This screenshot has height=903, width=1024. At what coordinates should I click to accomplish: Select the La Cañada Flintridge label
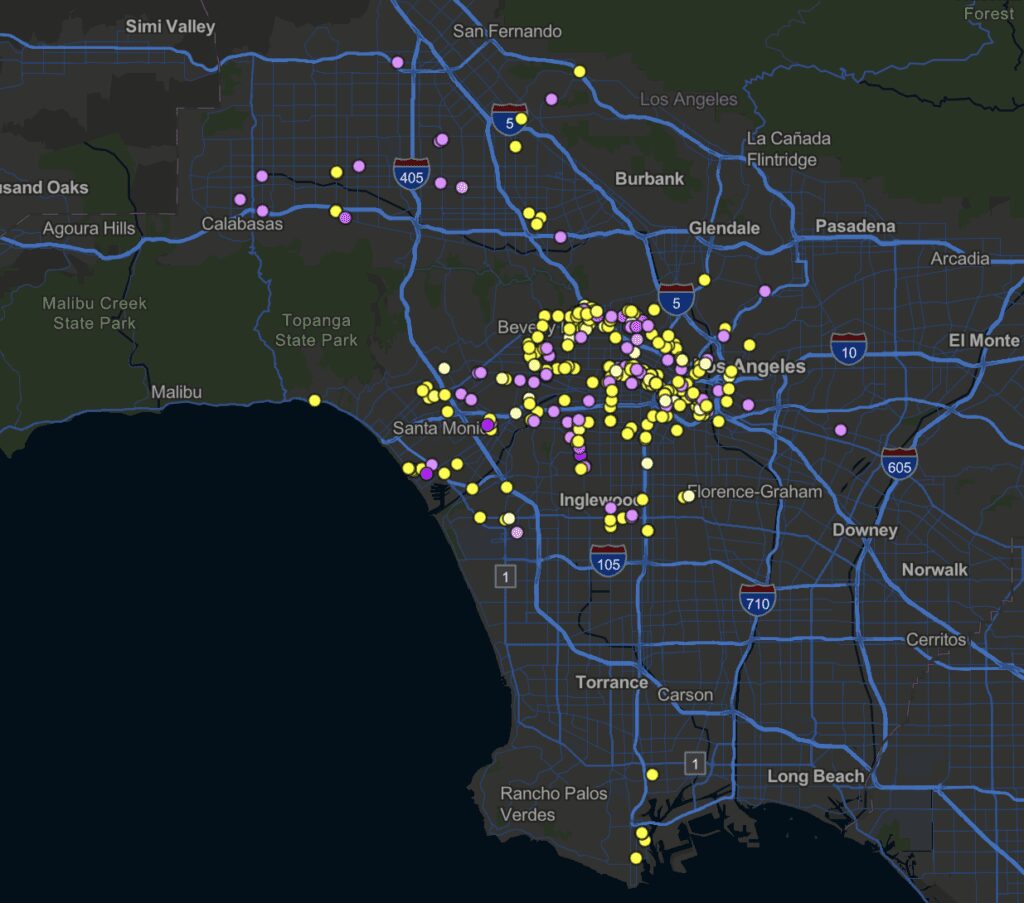coord(788,149)
